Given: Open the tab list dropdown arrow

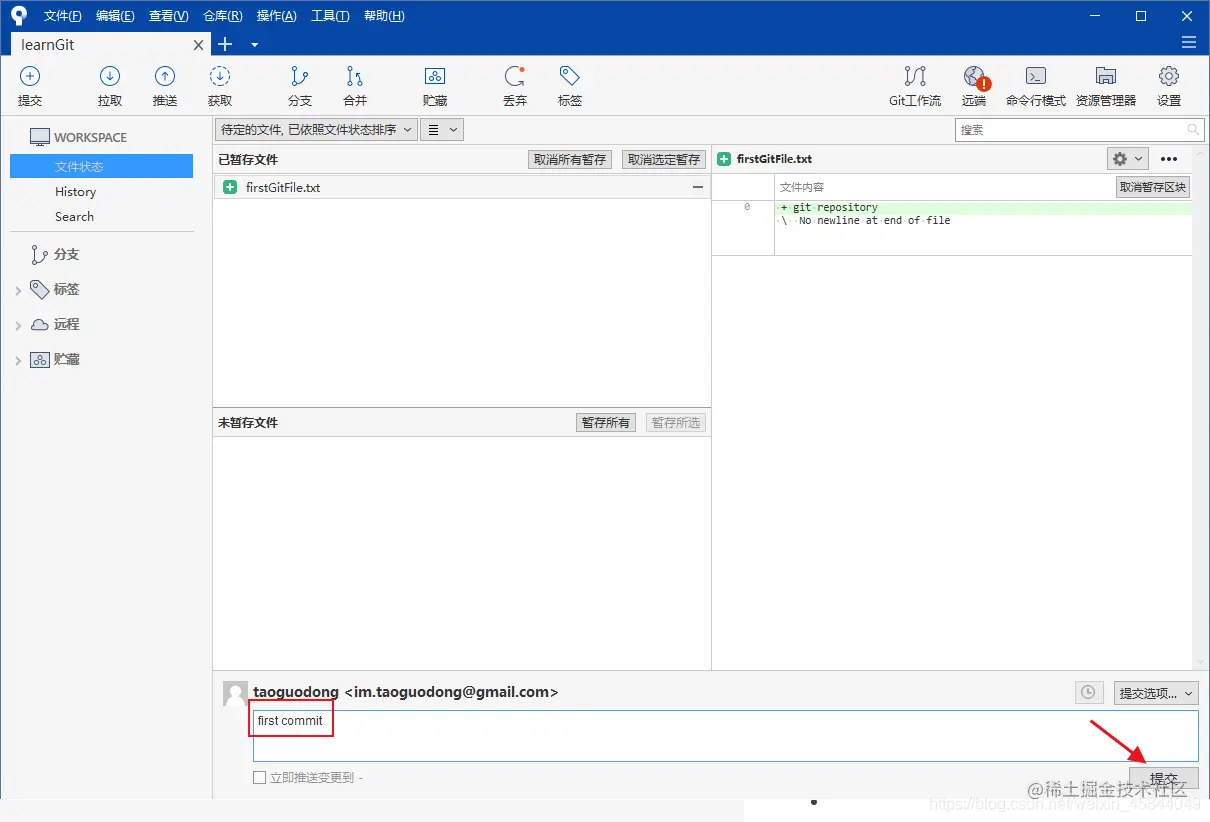Looking at the screenshot, I should (x=254, y=45).
